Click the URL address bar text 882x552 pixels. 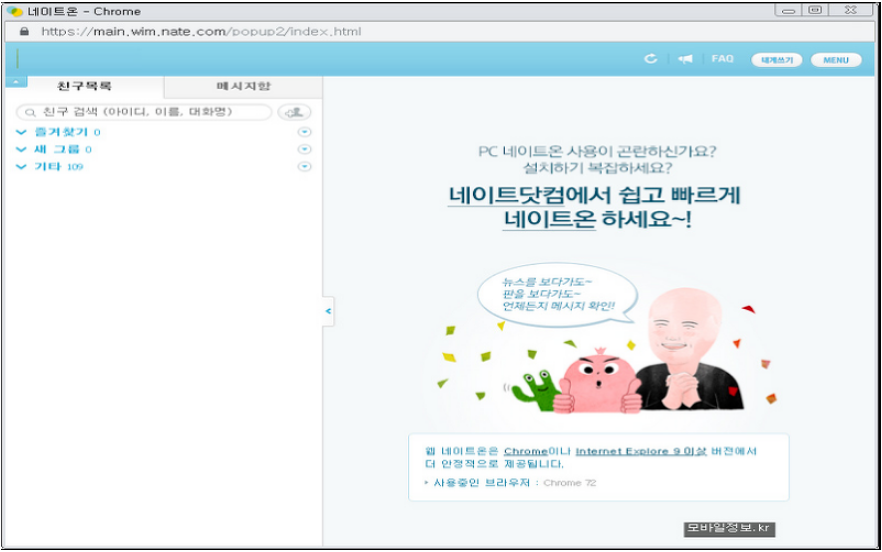pyautogui.click(x=201, y=32)
